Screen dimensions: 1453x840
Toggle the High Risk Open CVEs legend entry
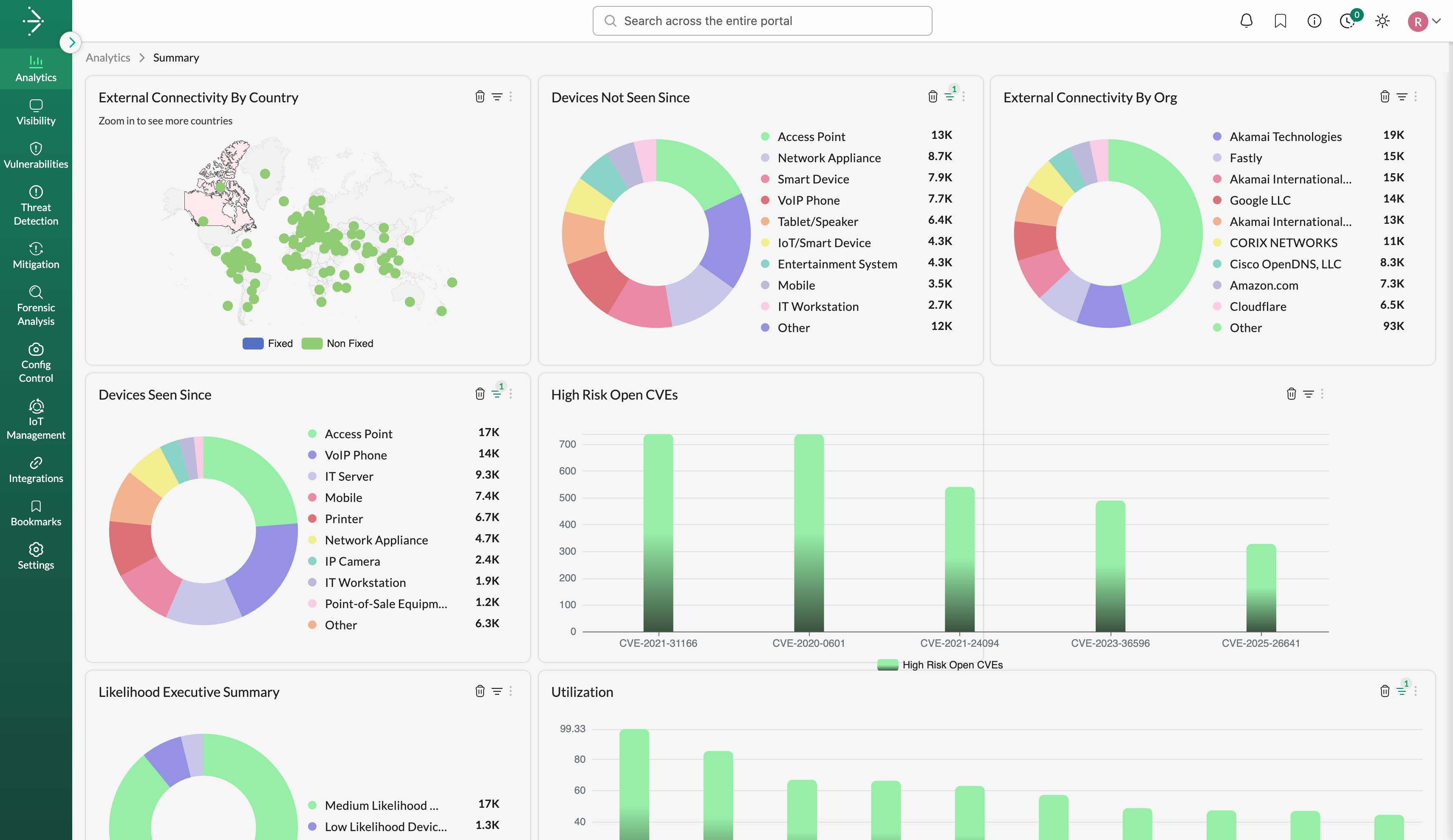[x=941, y=664]
